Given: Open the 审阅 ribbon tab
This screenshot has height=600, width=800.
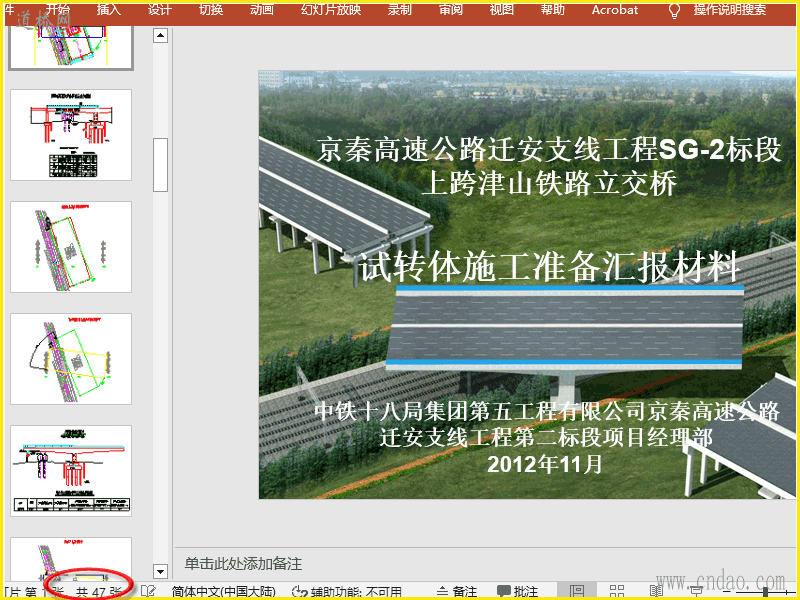Looking at the screenshot, I should tap(451, 10).
